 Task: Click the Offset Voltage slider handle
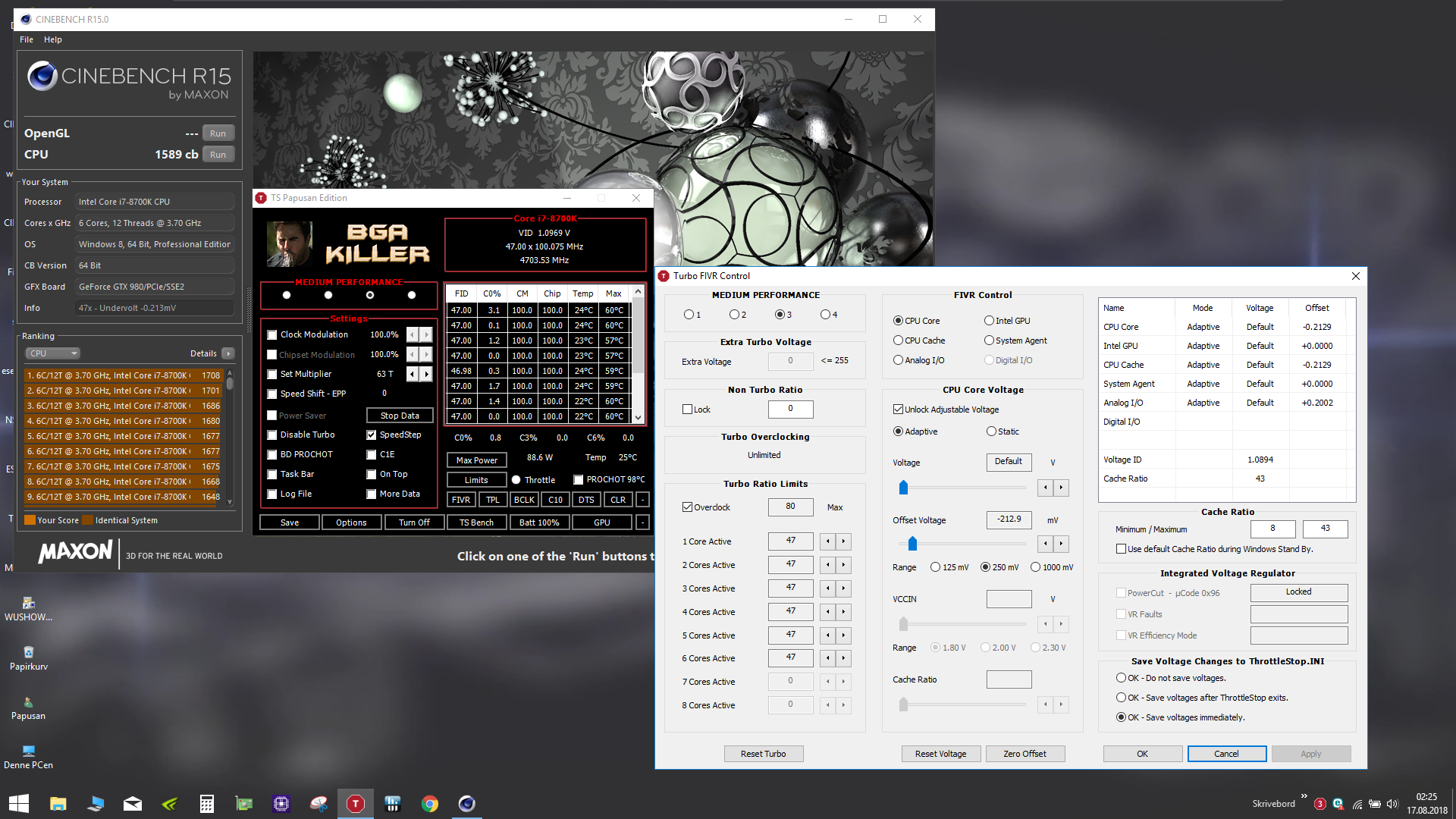pos(912,544)
